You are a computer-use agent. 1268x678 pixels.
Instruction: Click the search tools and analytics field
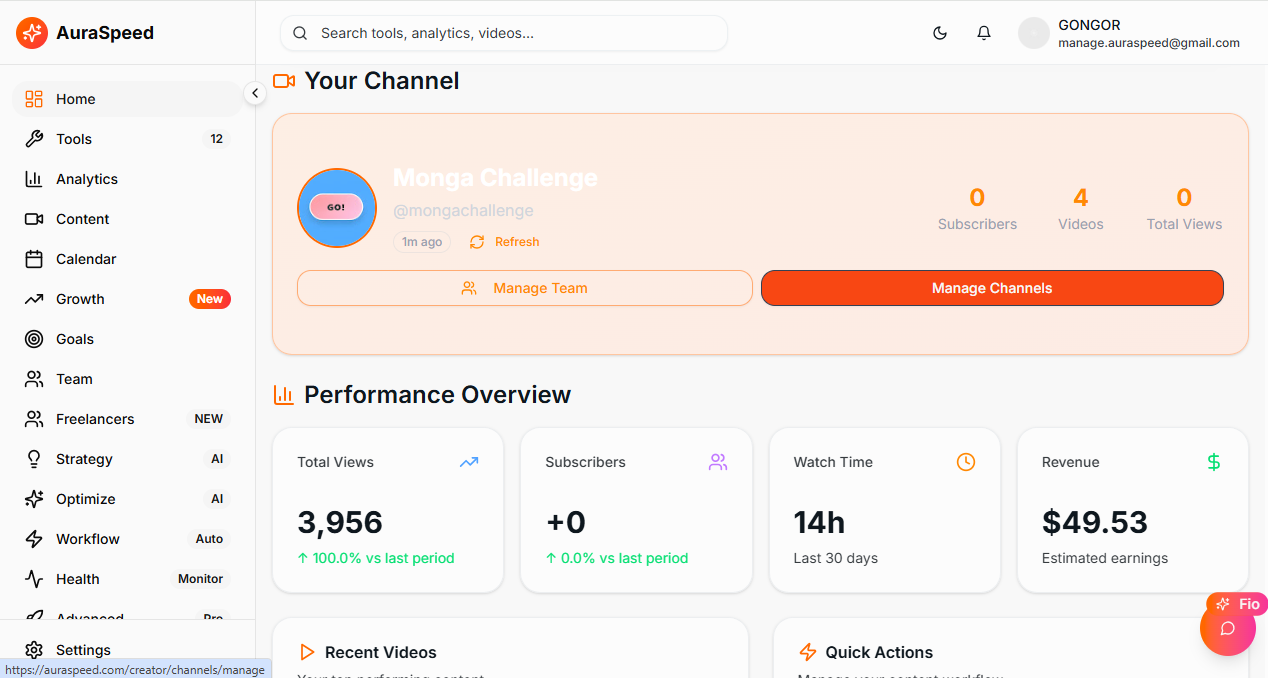click(x=504, y=32)
